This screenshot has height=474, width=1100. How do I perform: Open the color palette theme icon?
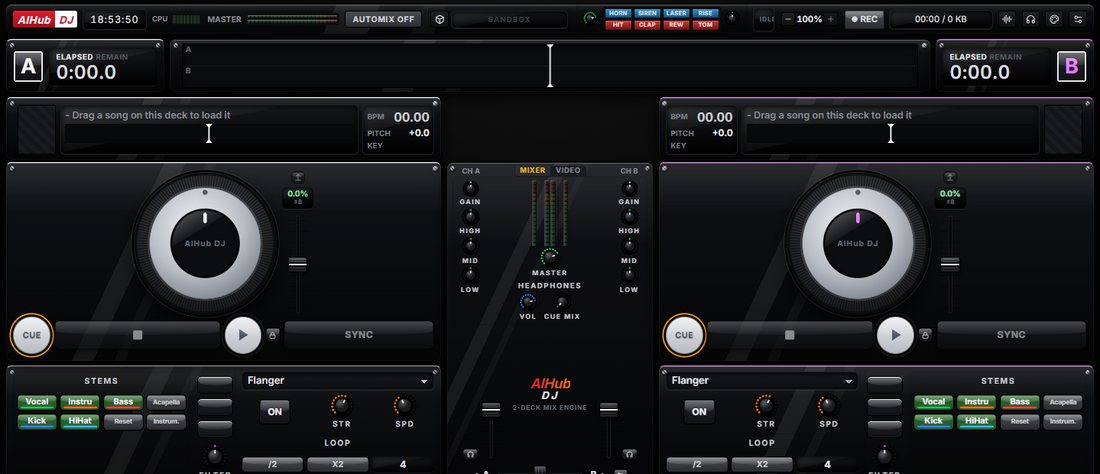pyautogui.click(x=1054, y=19)
